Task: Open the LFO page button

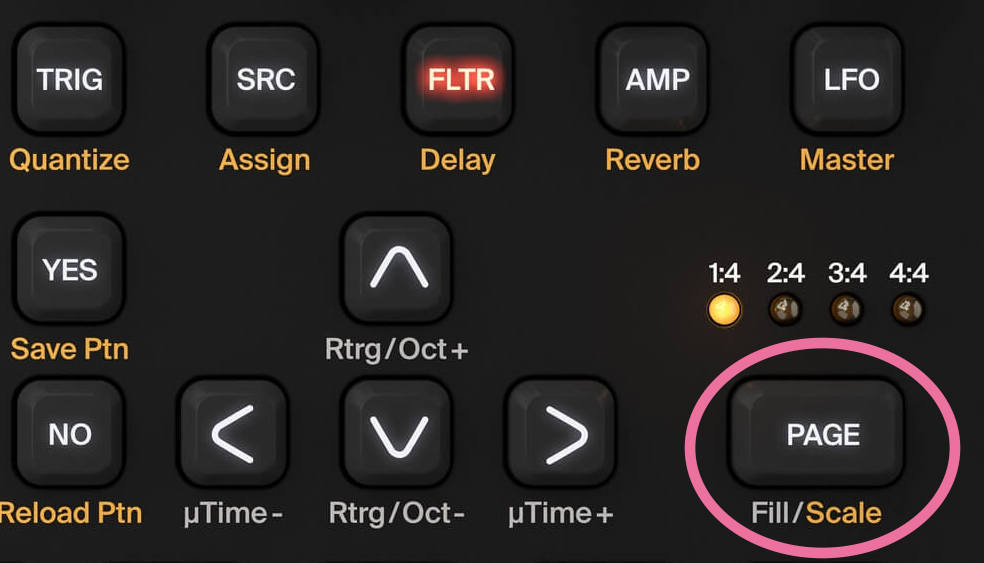Action: coord(850,79)
